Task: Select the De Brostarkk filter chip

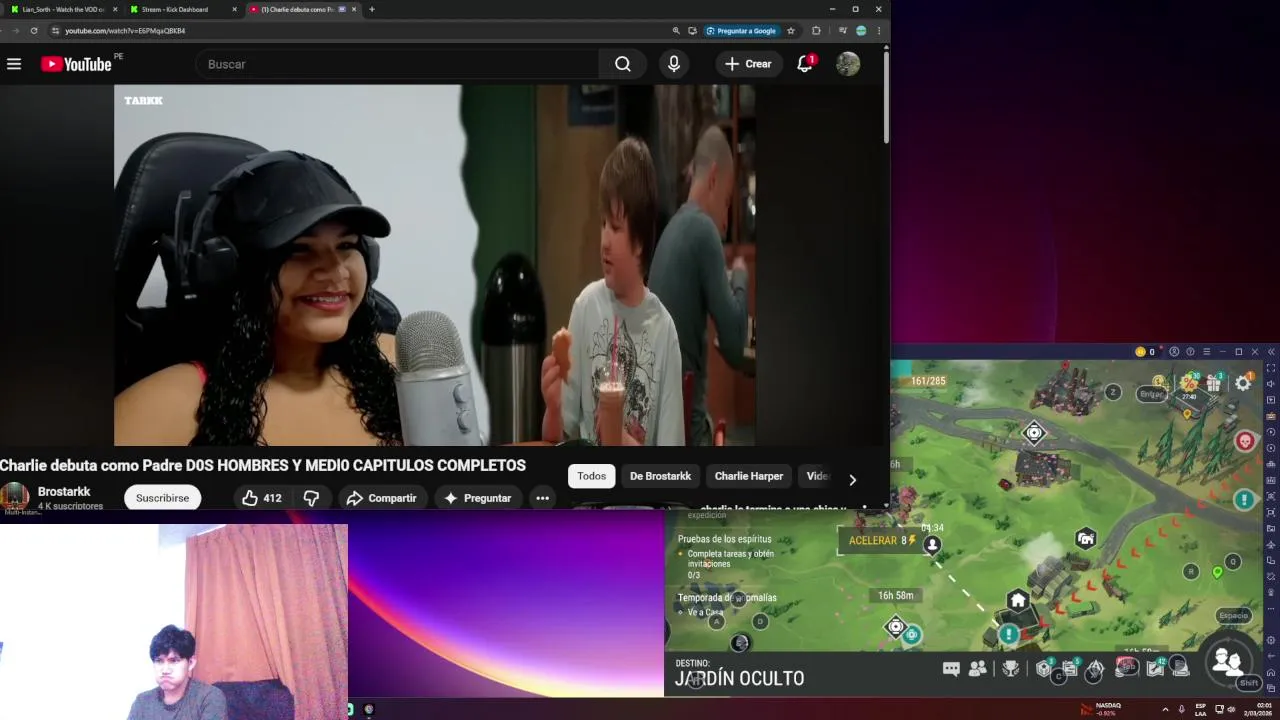Action: [660, 476]
